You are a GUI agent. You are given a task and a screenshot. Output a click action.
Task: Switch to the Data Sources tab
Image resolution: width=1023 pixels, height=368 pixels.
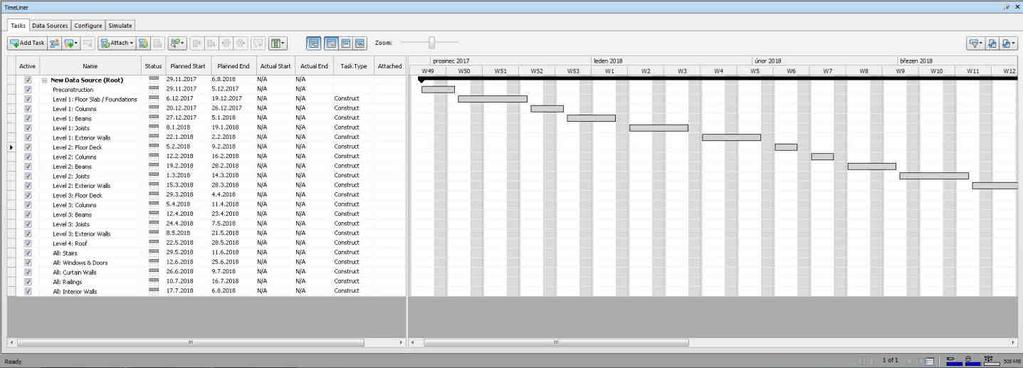tap(50, 25)
